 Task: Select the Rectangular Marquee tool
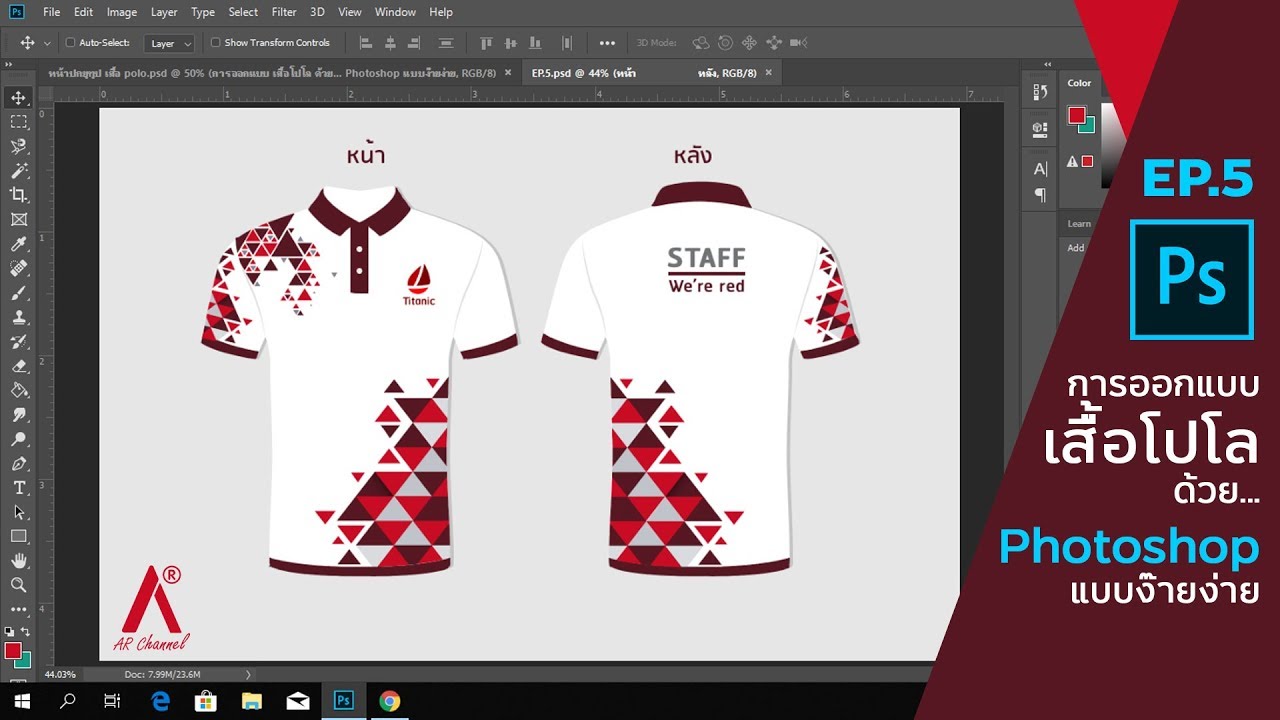[x=19, y=122]
